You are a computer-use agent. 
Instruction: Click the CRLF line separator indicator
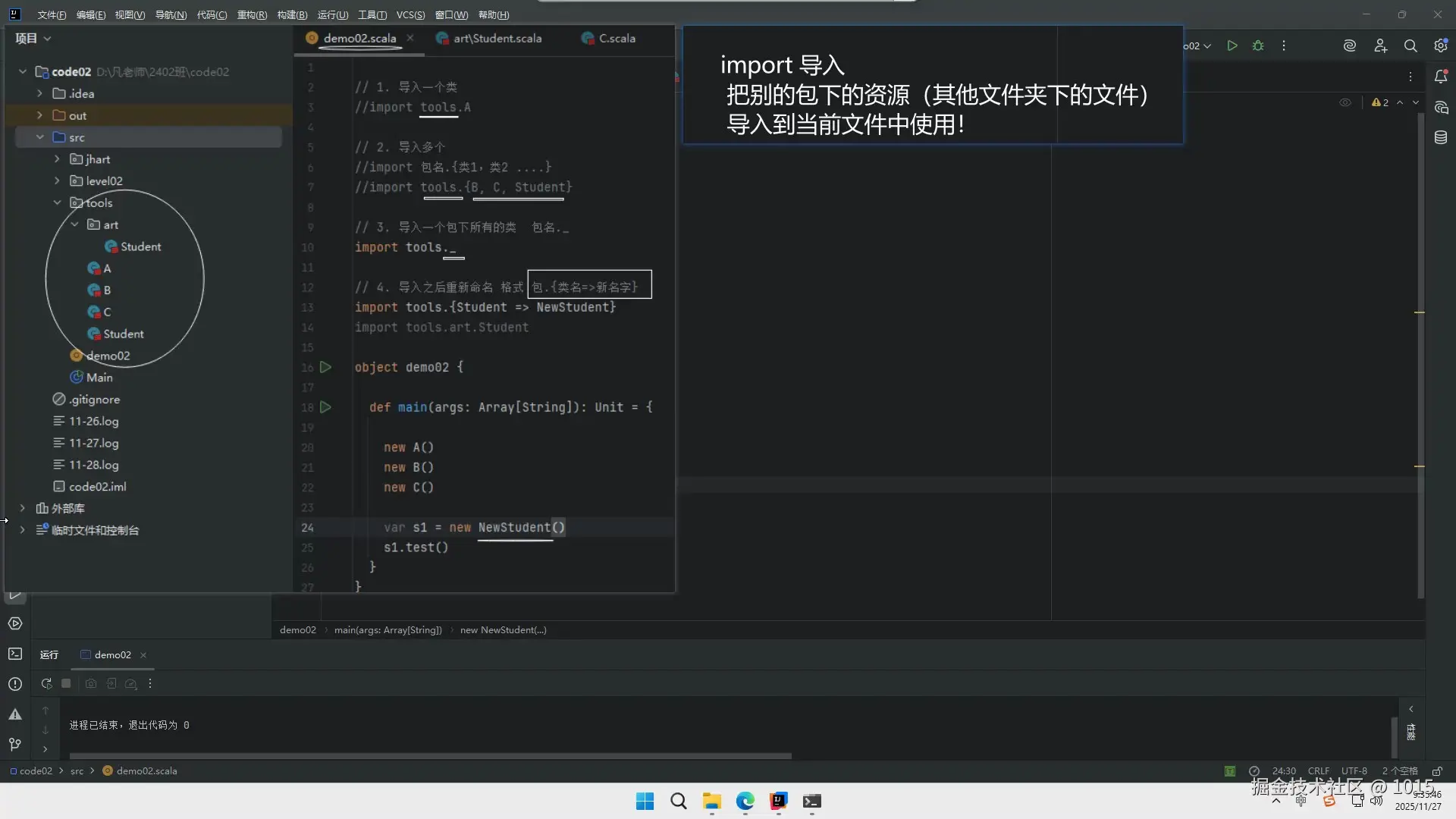point(1318,770)
